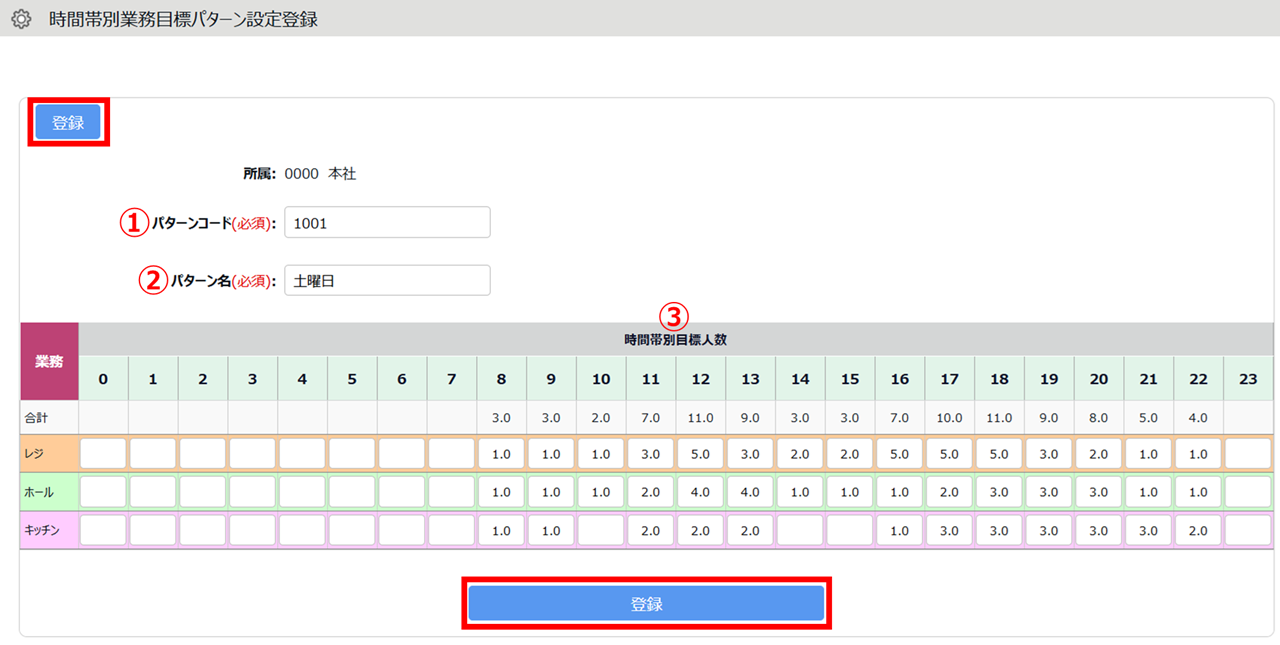The width and height of the screenshot is (1280, 645).
Task: Click レジ cell for hour 0
Action: (103, 454)
